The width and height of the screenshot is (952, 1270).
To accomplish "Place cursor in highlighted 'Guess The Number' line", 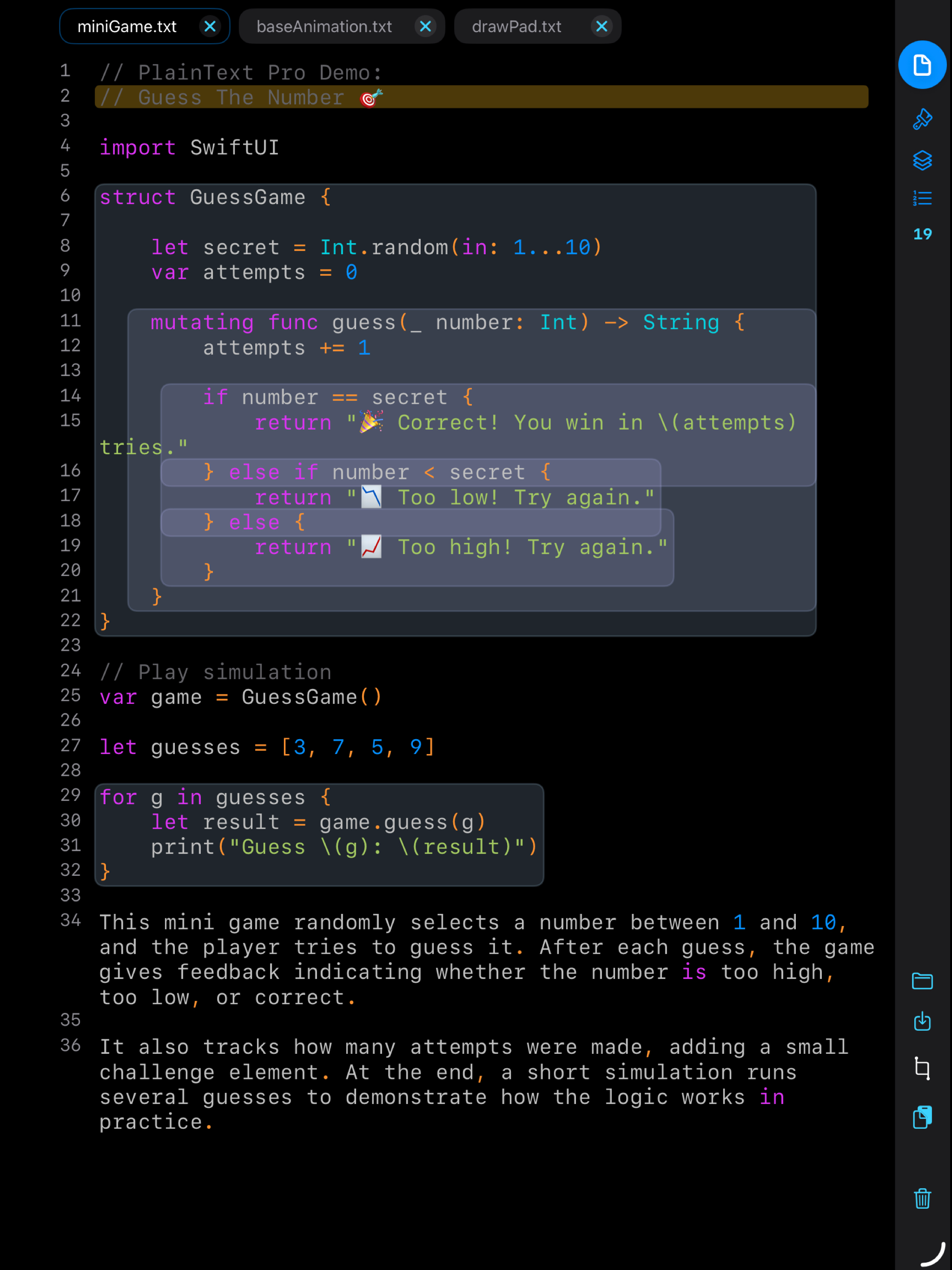I will point(481,97).
